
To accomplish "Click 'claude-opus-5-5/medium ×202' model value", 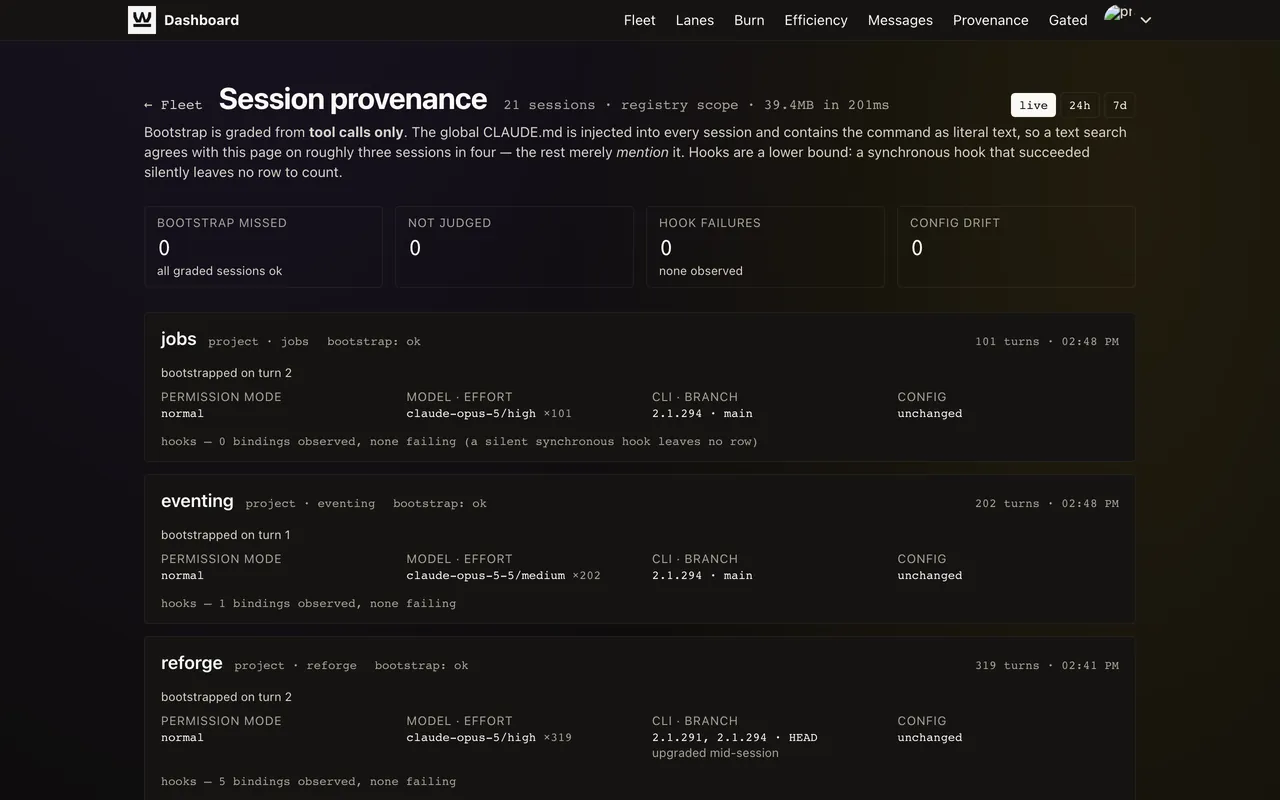I will 504,575.
